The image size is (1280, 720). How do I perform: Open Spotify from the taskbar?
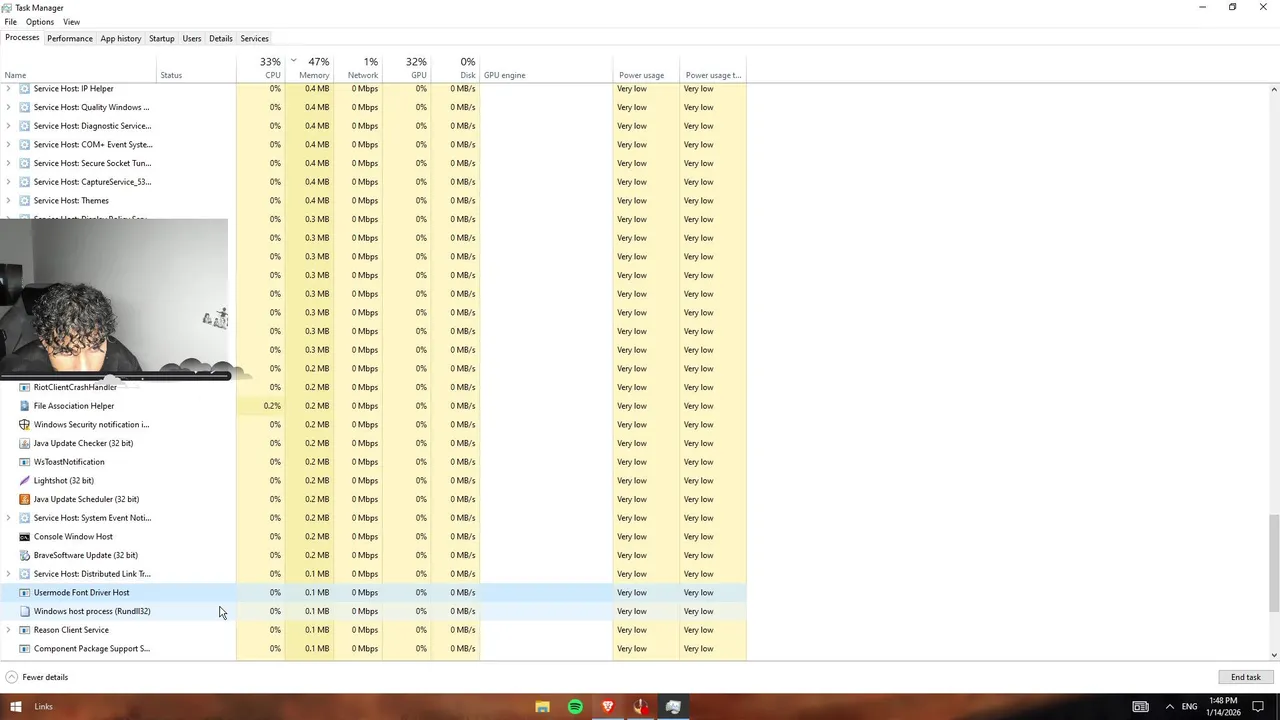coord(575,707)
